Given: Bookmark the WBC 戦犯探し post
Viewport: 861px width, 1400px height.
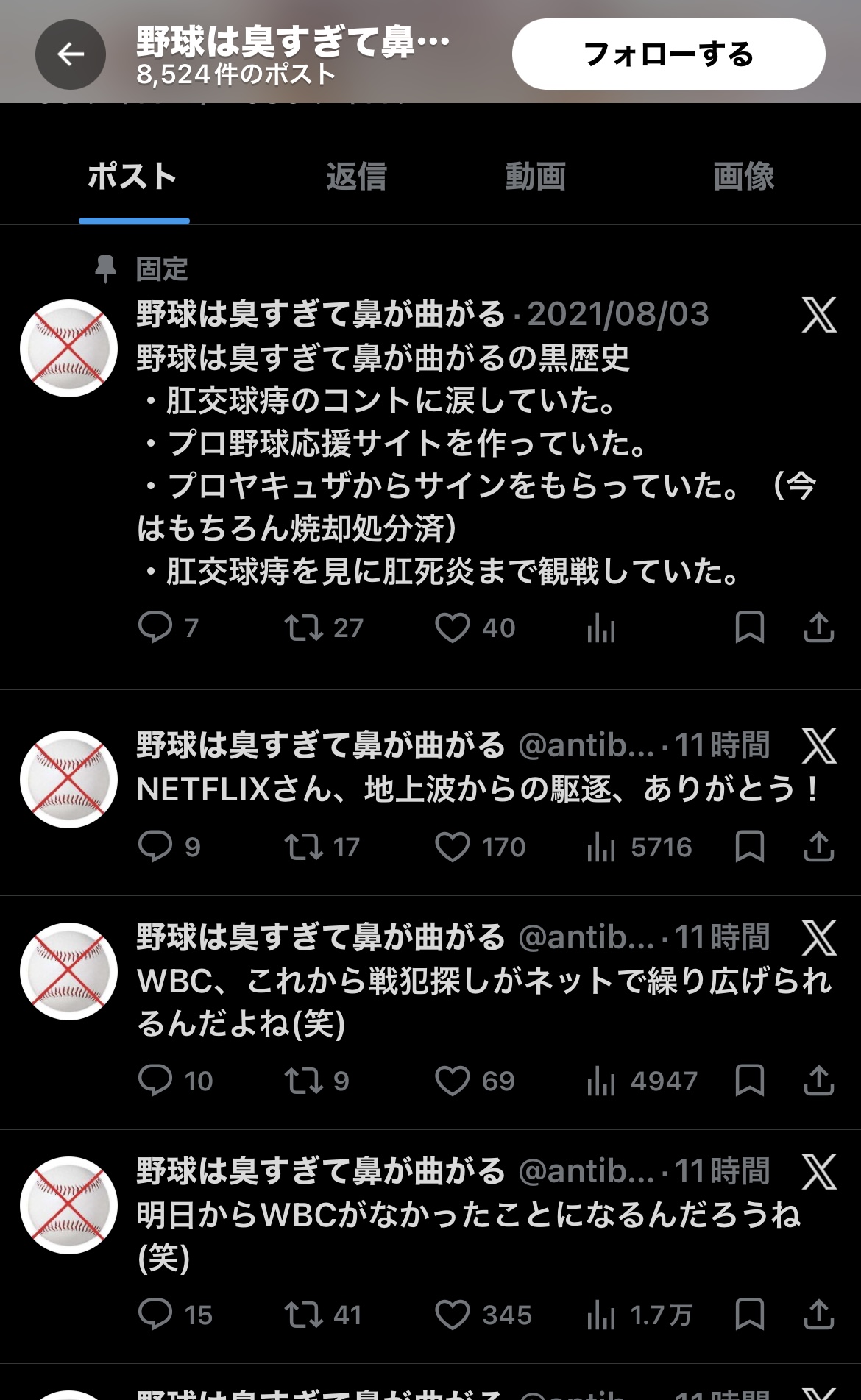Looking at the screenshot, I should 749,1081.
